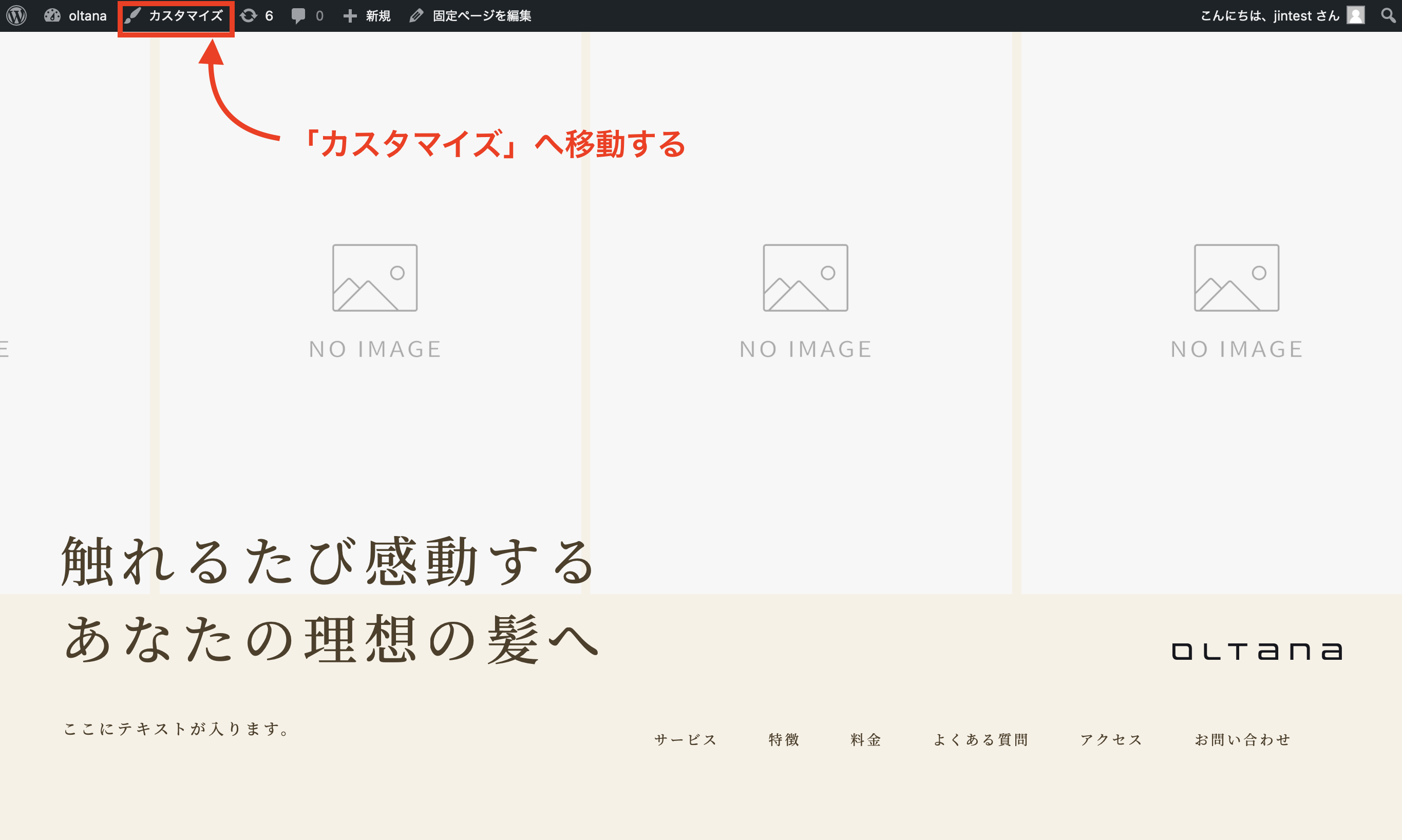Click the 料金 footer link
1402x840 pixels.
tap(864, 739)
